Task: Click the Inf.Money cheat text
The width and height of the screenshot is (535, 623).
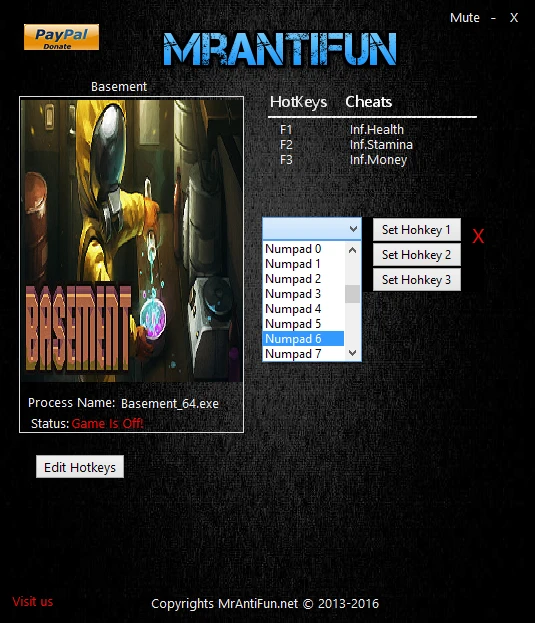Action: point(378,160)
